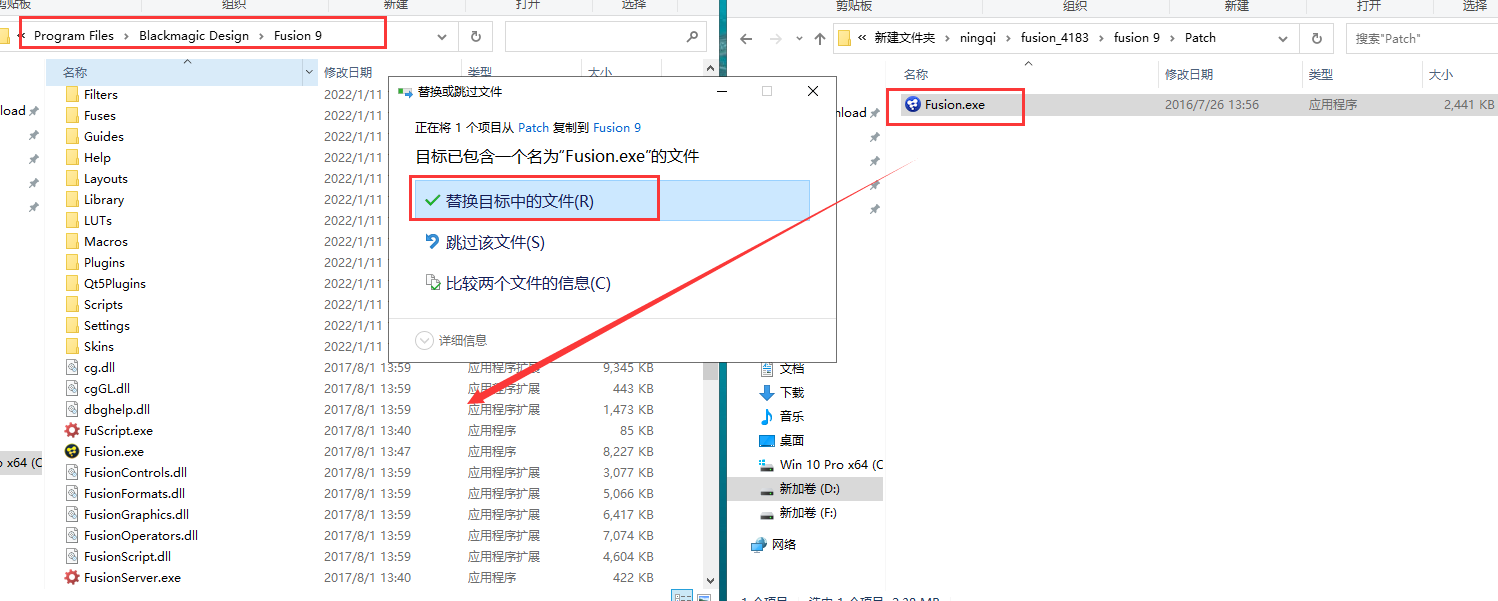
Task: Click the FusionGraphics.dll file icon
Action: click(72, 514)
